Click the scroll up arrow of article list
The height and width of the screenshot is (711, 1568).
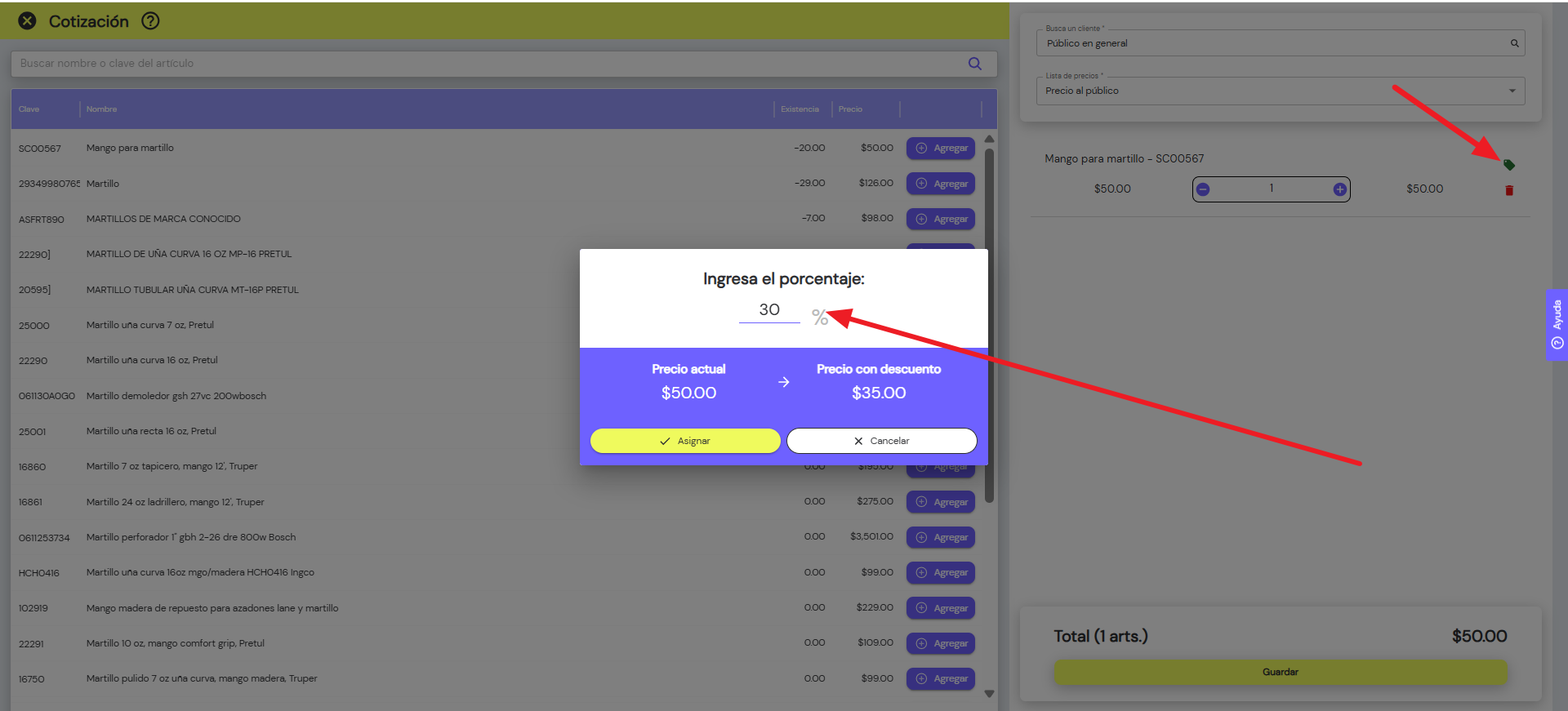[x=989, y=139]
